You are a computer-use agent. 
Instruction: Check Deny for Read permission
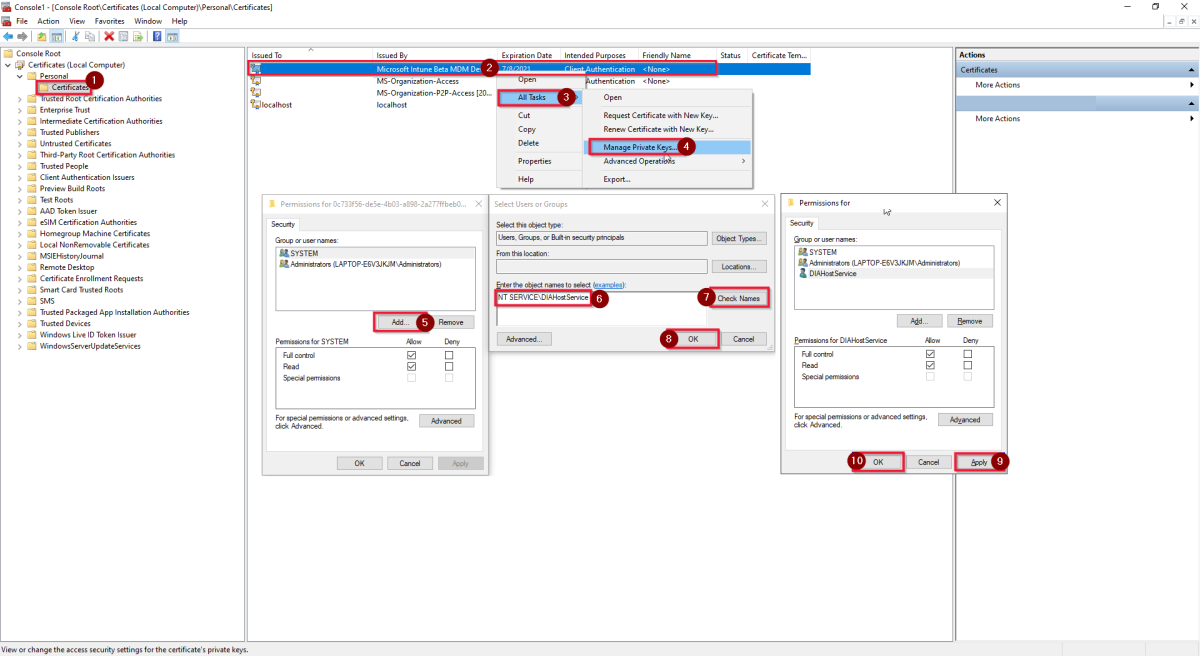tap(449, 367)
